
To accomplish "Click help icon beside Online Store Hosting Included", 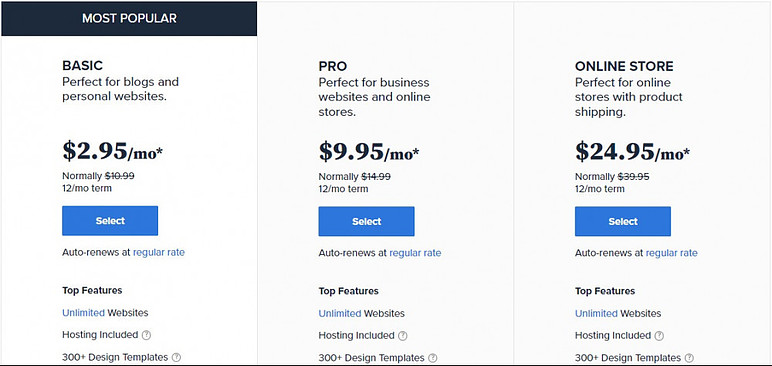I will click(x=659, y=336).
